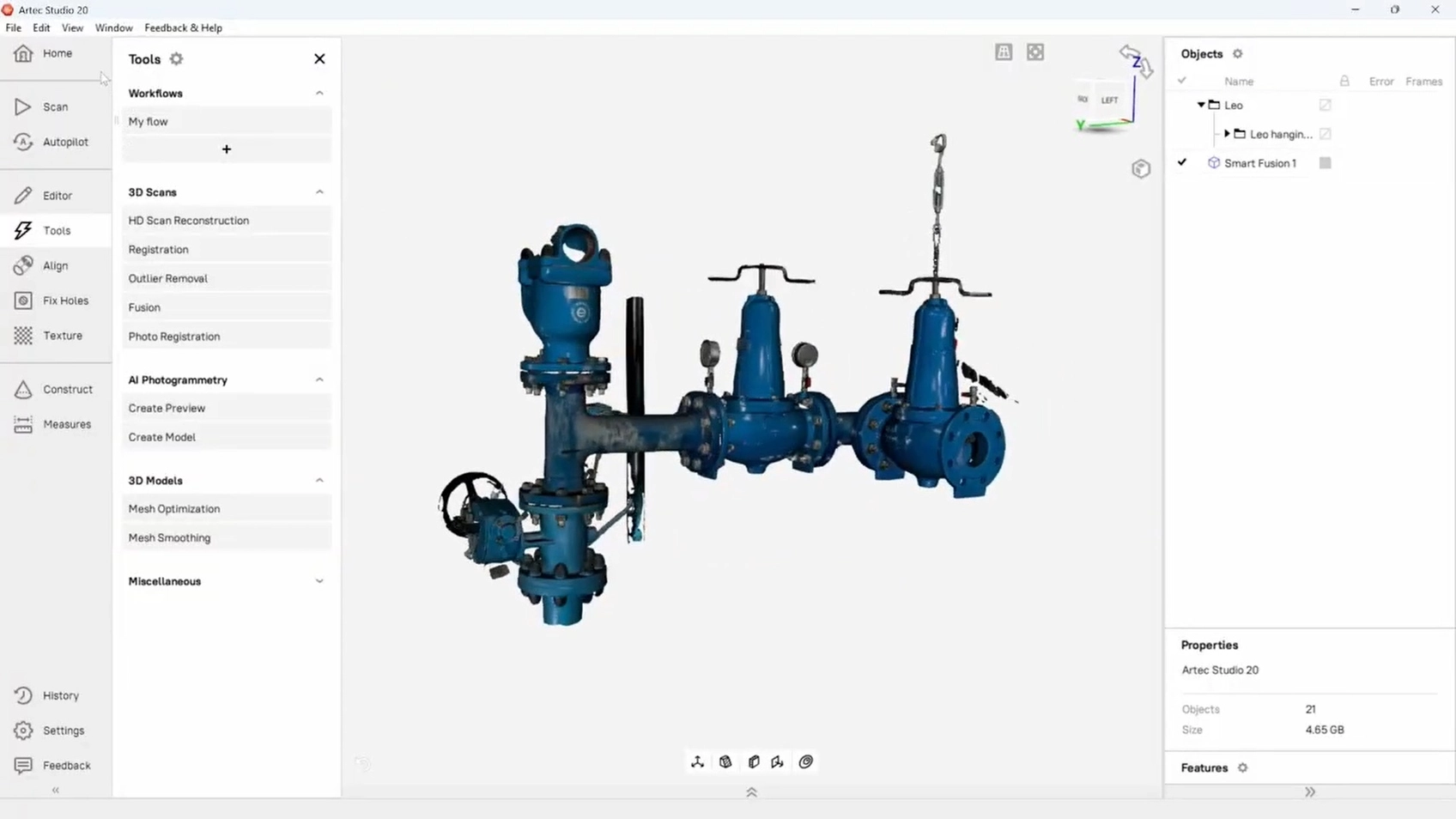This screenshot has height=819, width=1456.
Task: Toggle the checkbox beside Leo hanging folder
Action: [x=1325, y=134]
